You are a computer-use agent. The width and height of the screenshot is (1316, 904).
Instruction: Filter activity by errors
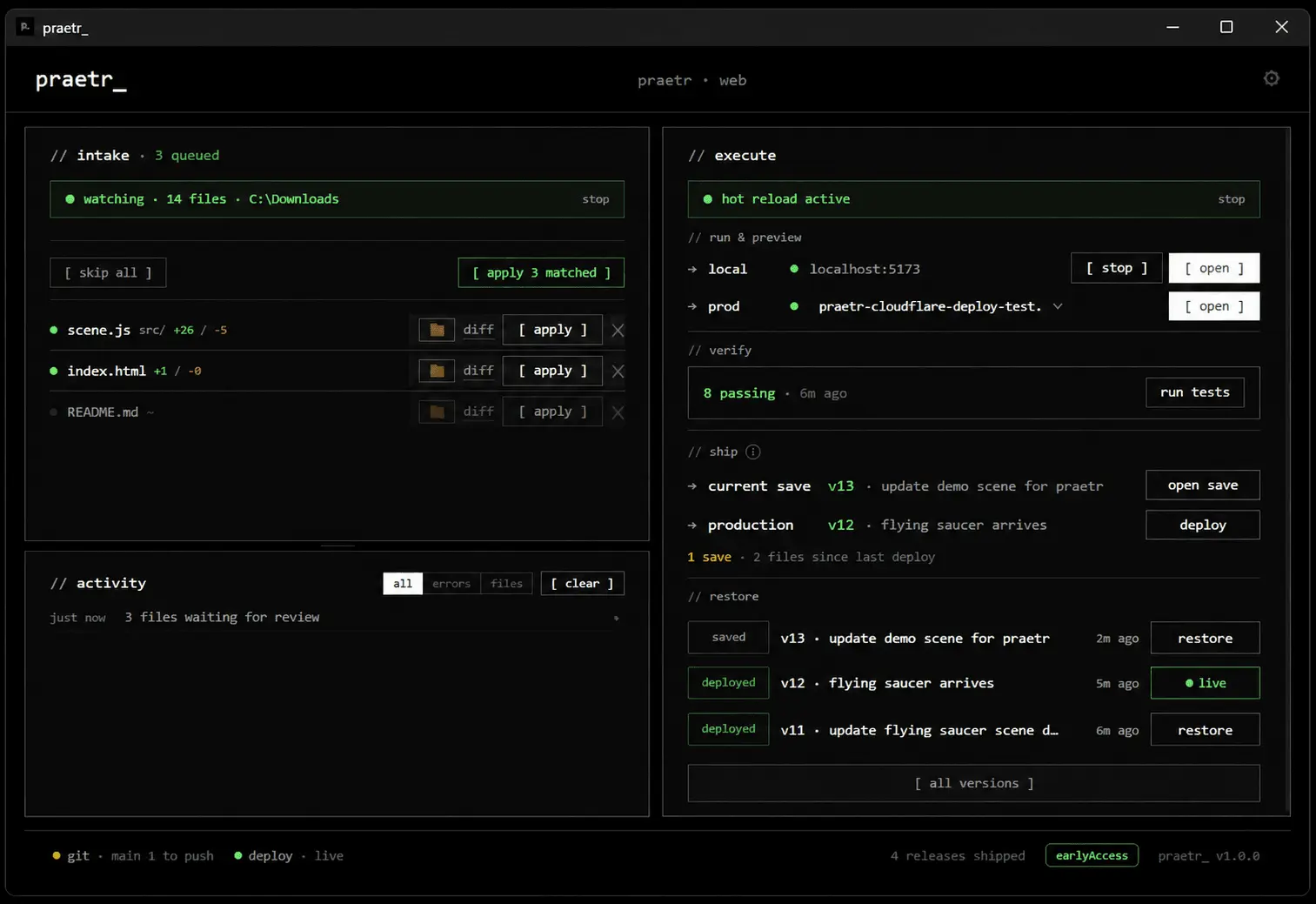(x=451, y=583)
